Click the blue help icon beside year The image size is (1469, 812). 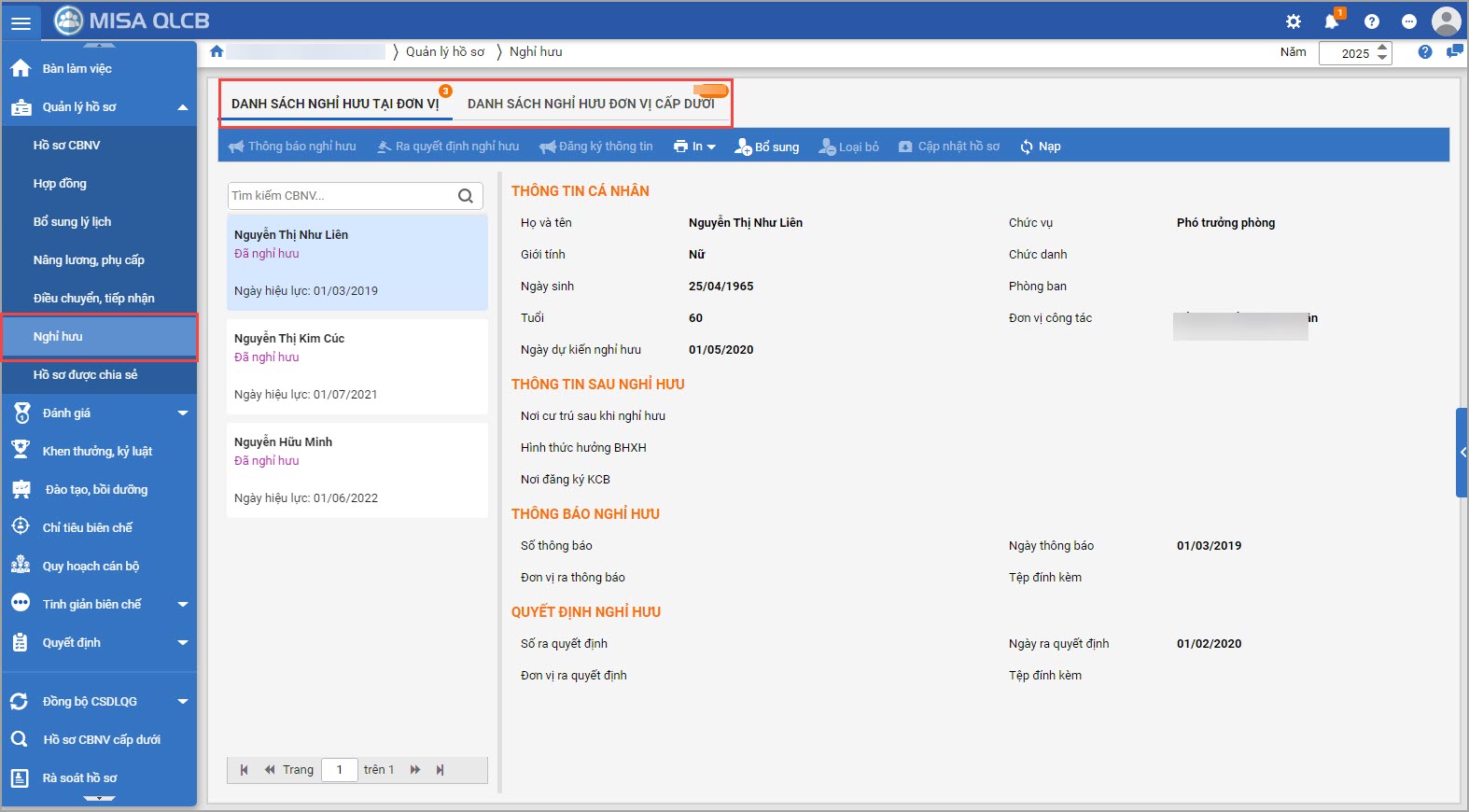(1425, 52)
